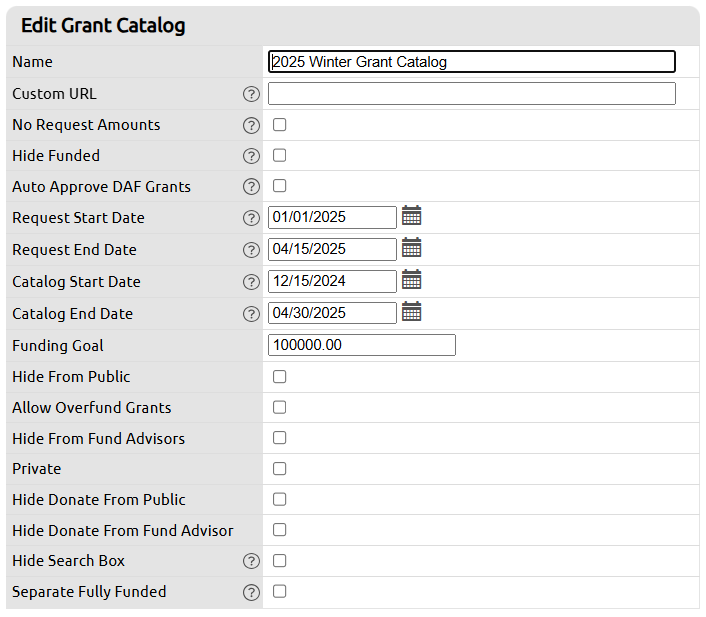This screenshot has width=706, height=617.
Task: Select the Funding Goal amount field
Action: (x=361, y=345)
